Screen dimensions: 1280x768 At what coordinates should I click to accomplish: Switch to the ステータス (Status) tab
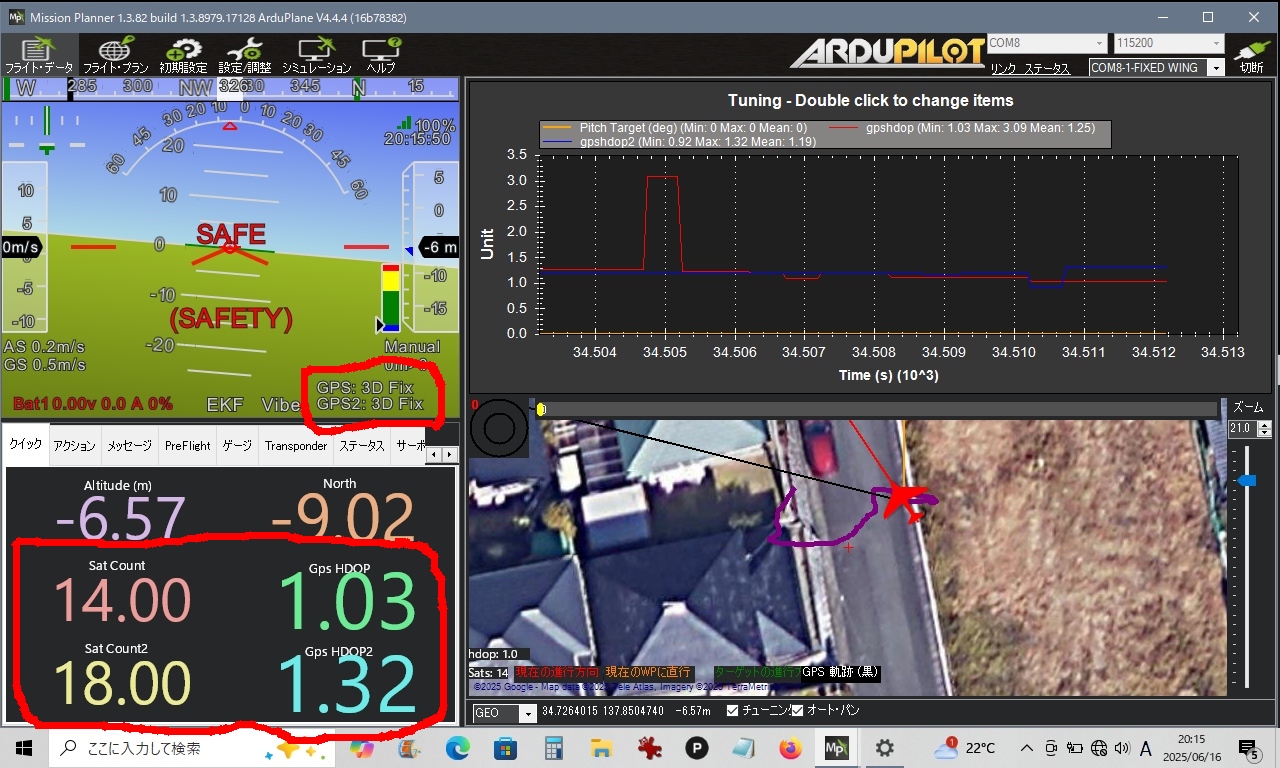coord(362,445)
